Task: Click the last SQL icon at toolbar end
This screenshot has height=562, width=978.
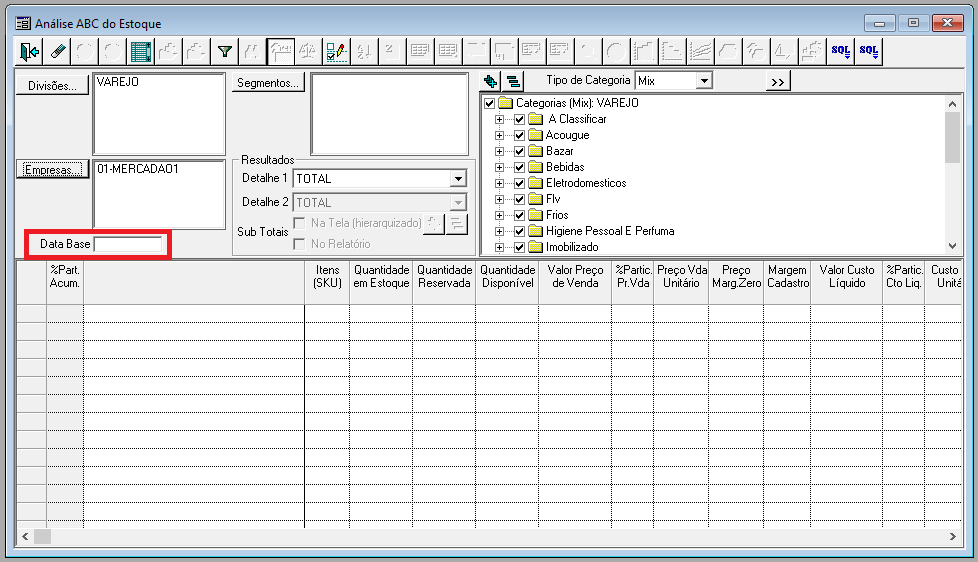Action: 868,51
